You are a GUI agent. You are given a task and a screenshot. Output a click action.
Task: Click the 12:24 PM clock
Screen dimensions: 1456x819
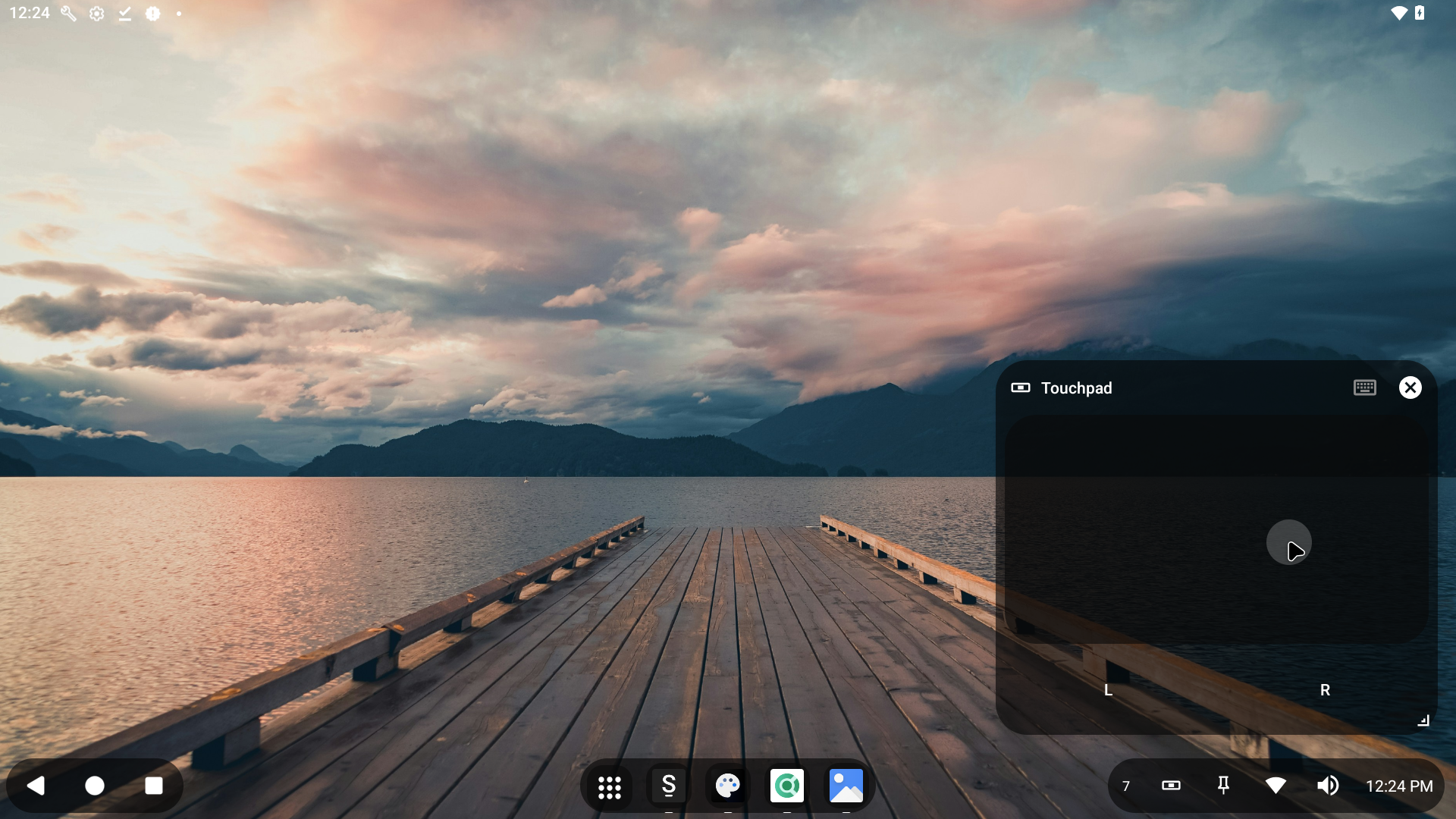(x=1399, y=786)
